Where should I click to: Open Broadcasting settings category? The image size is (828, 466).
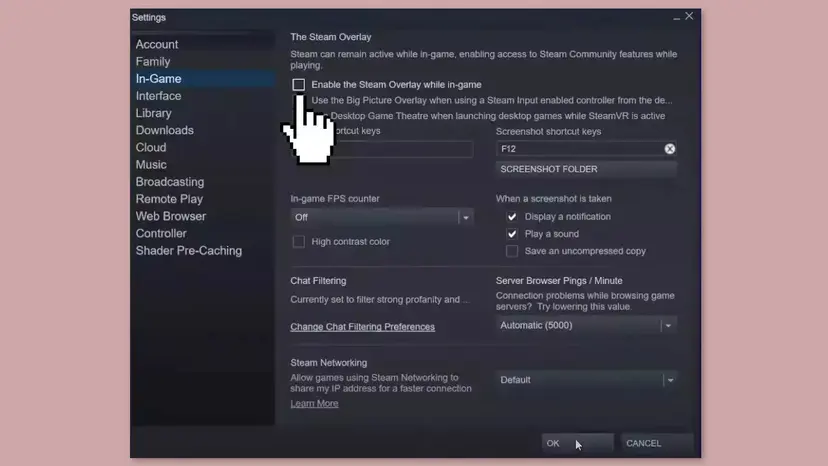(x=170, y=182)
